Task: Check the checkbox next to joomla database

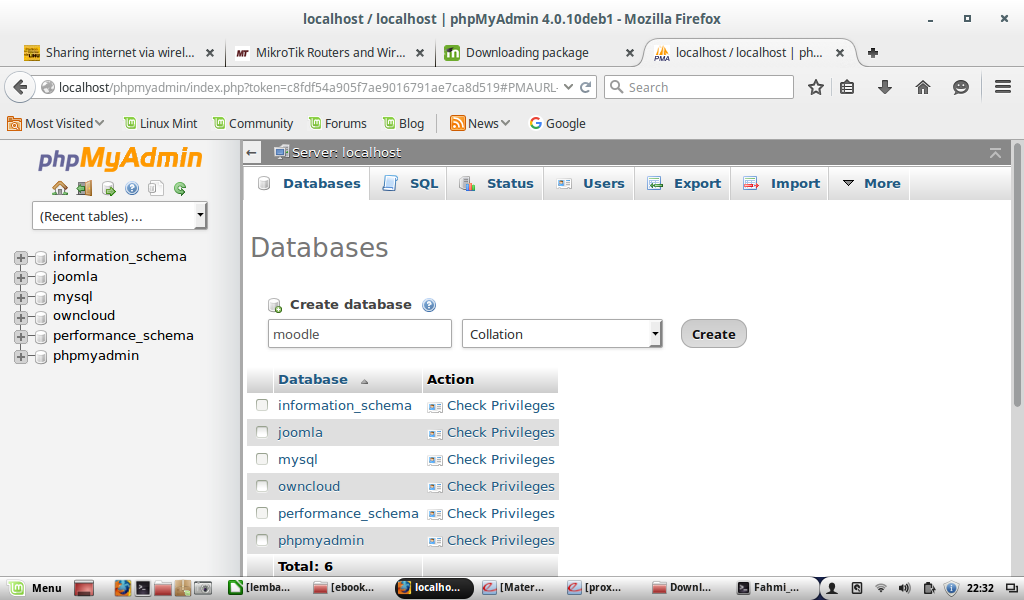Action: point(261,432)
